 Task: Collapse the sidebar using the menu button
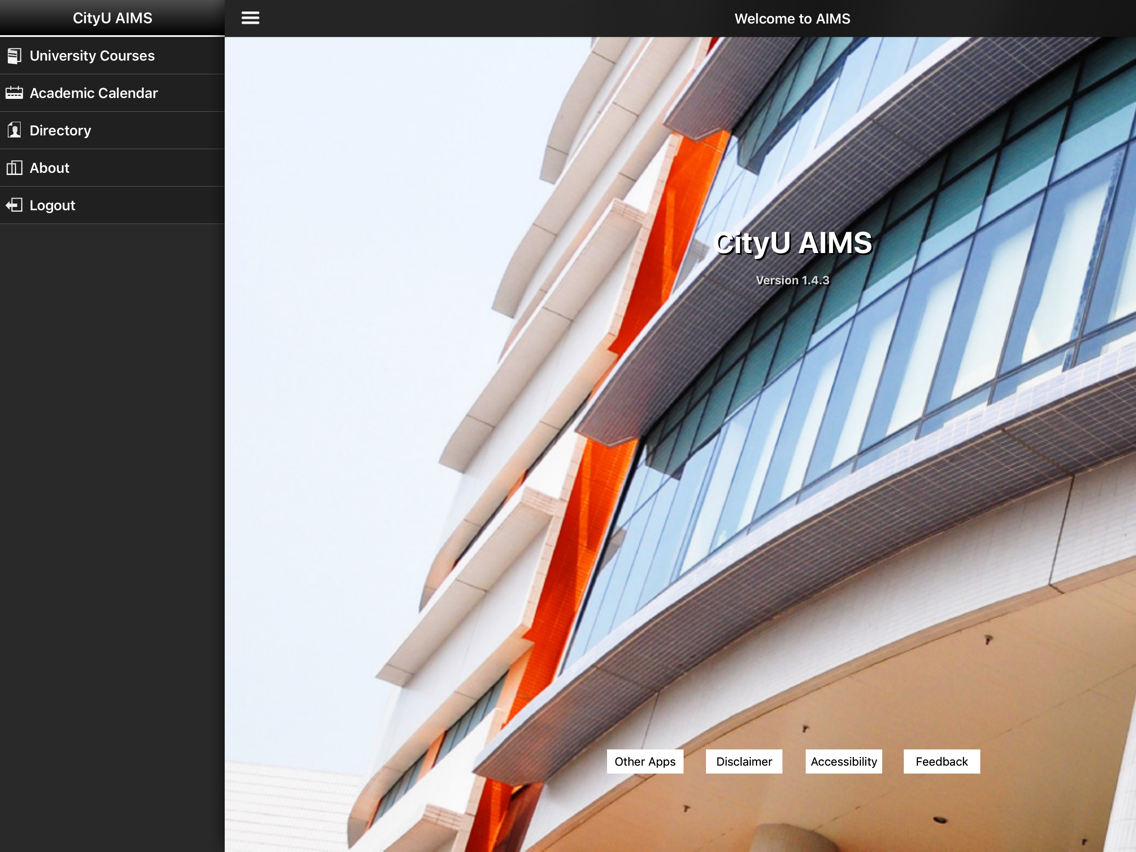pos(249,17)
